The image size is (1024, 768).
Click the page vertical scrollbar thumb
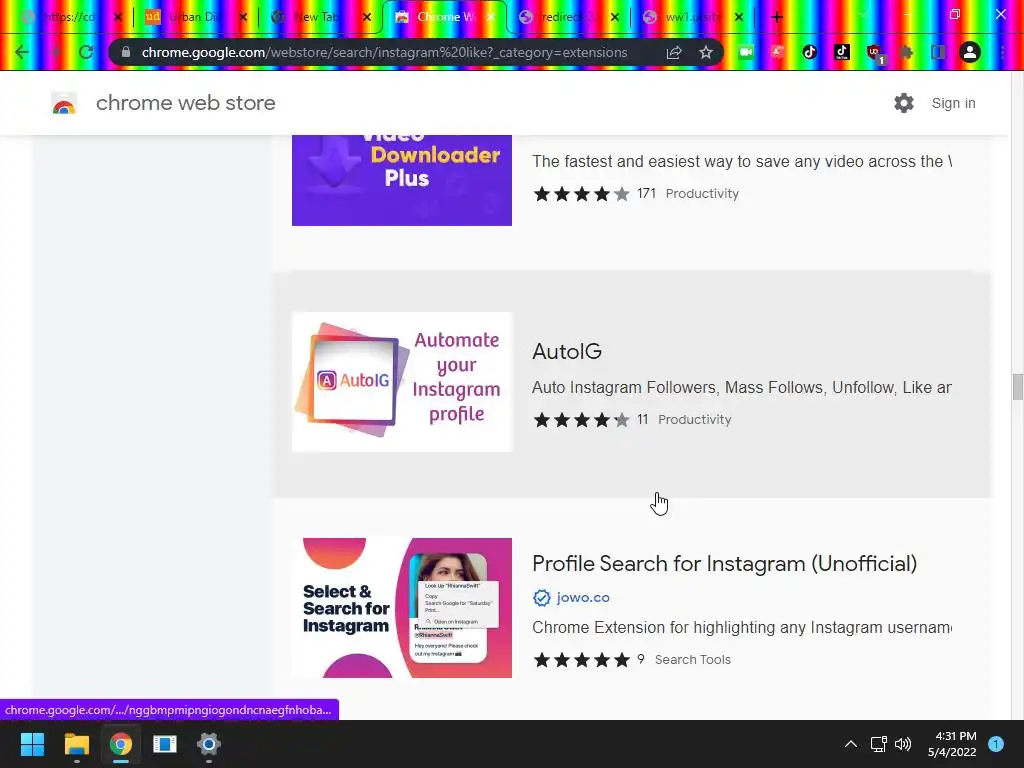[x=1017, y=387]
